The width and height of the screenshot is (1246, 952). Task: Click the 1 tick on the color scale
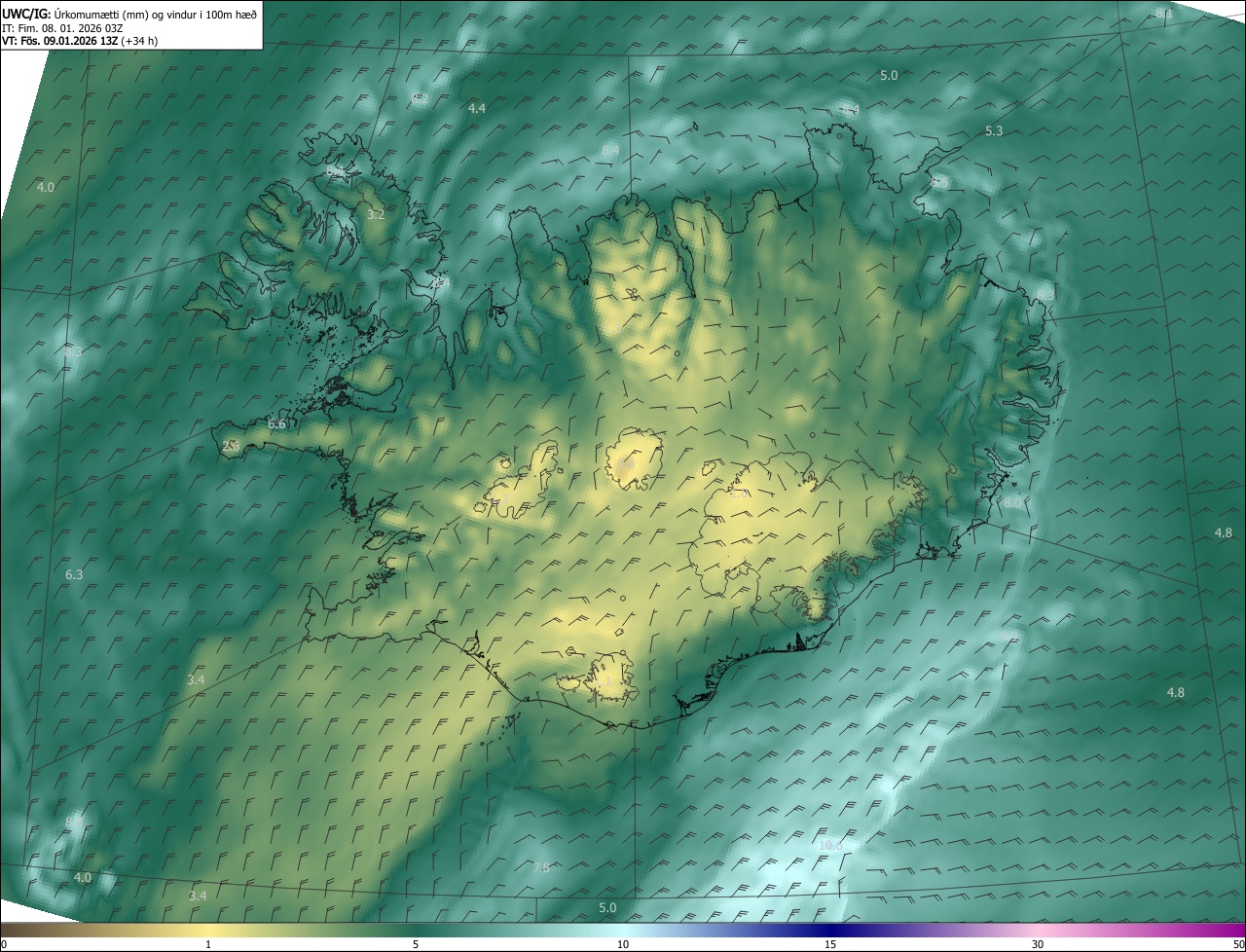tap(208, 944)
